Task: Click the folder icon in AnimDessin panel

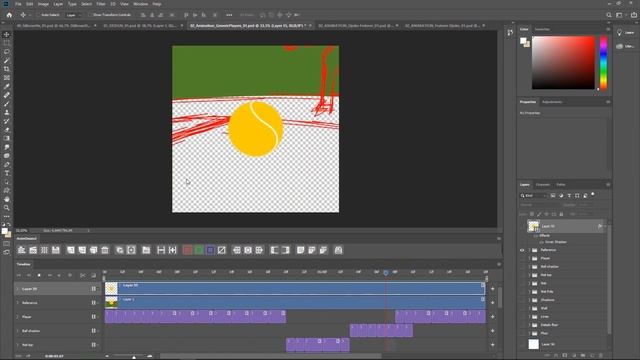Action: [146, 250]
